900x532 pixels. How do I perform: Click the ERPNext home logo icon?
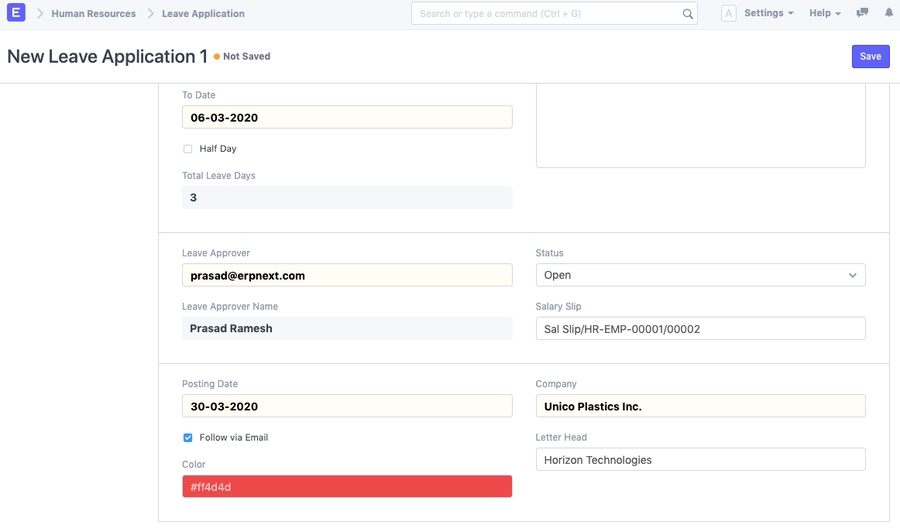click(x=16, y=13)
